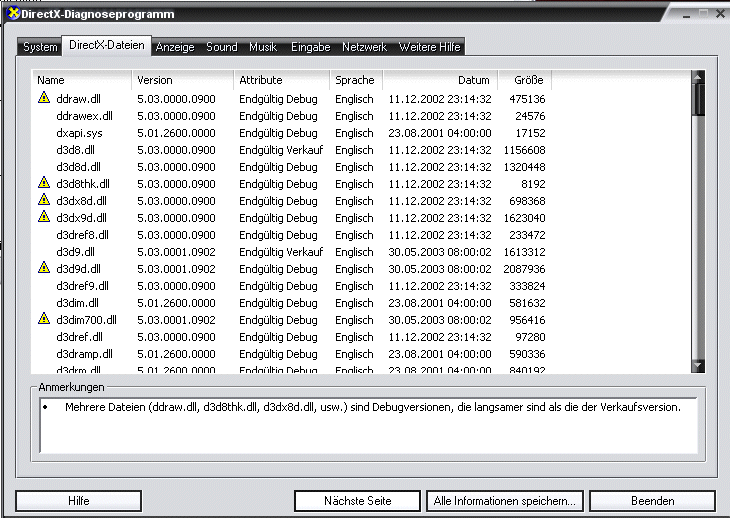Go to the Eingabe tab

(311, 47)
